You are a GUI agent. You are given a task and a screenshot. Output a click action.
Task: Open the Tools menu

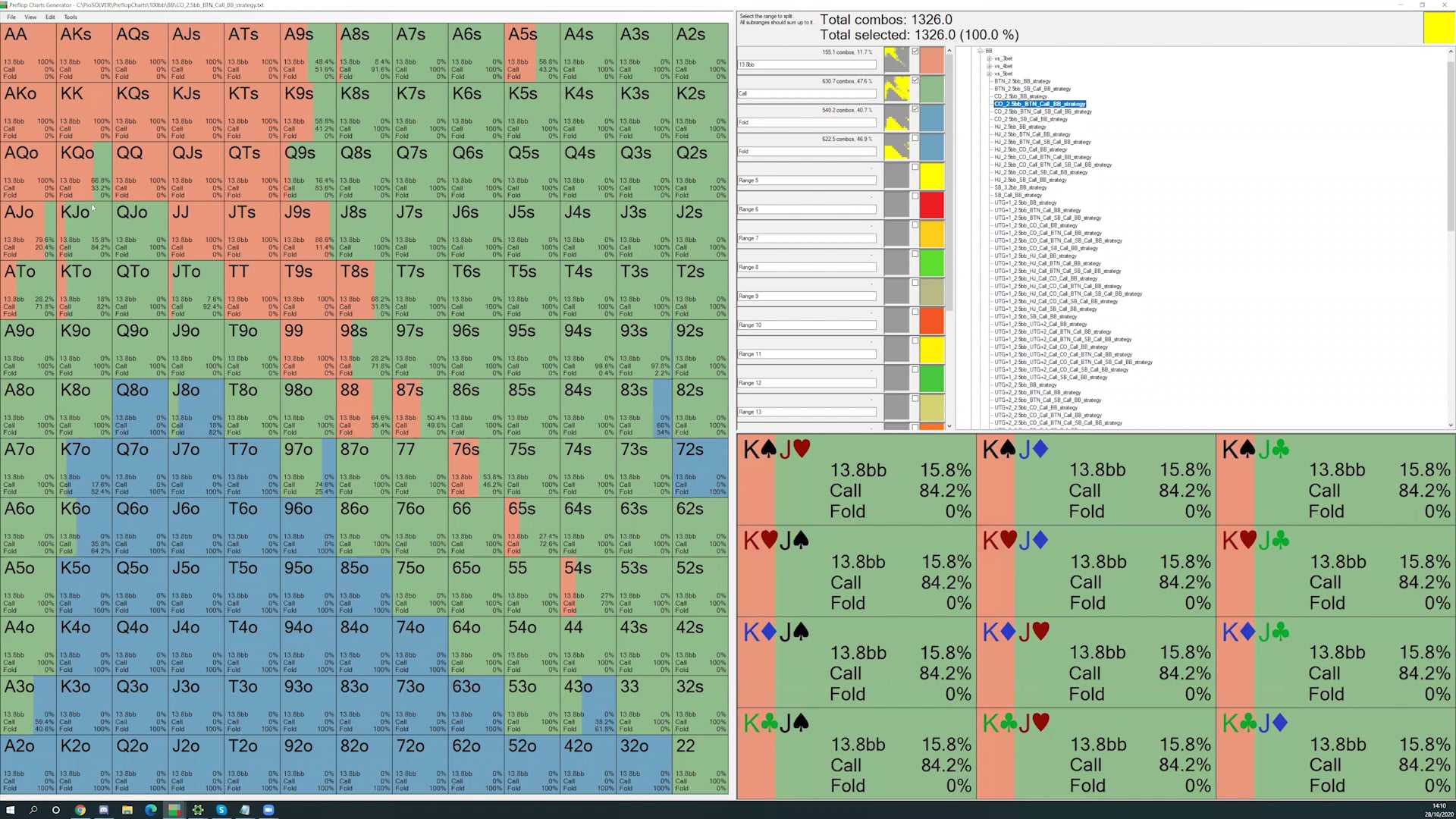[x=71, y=17]
